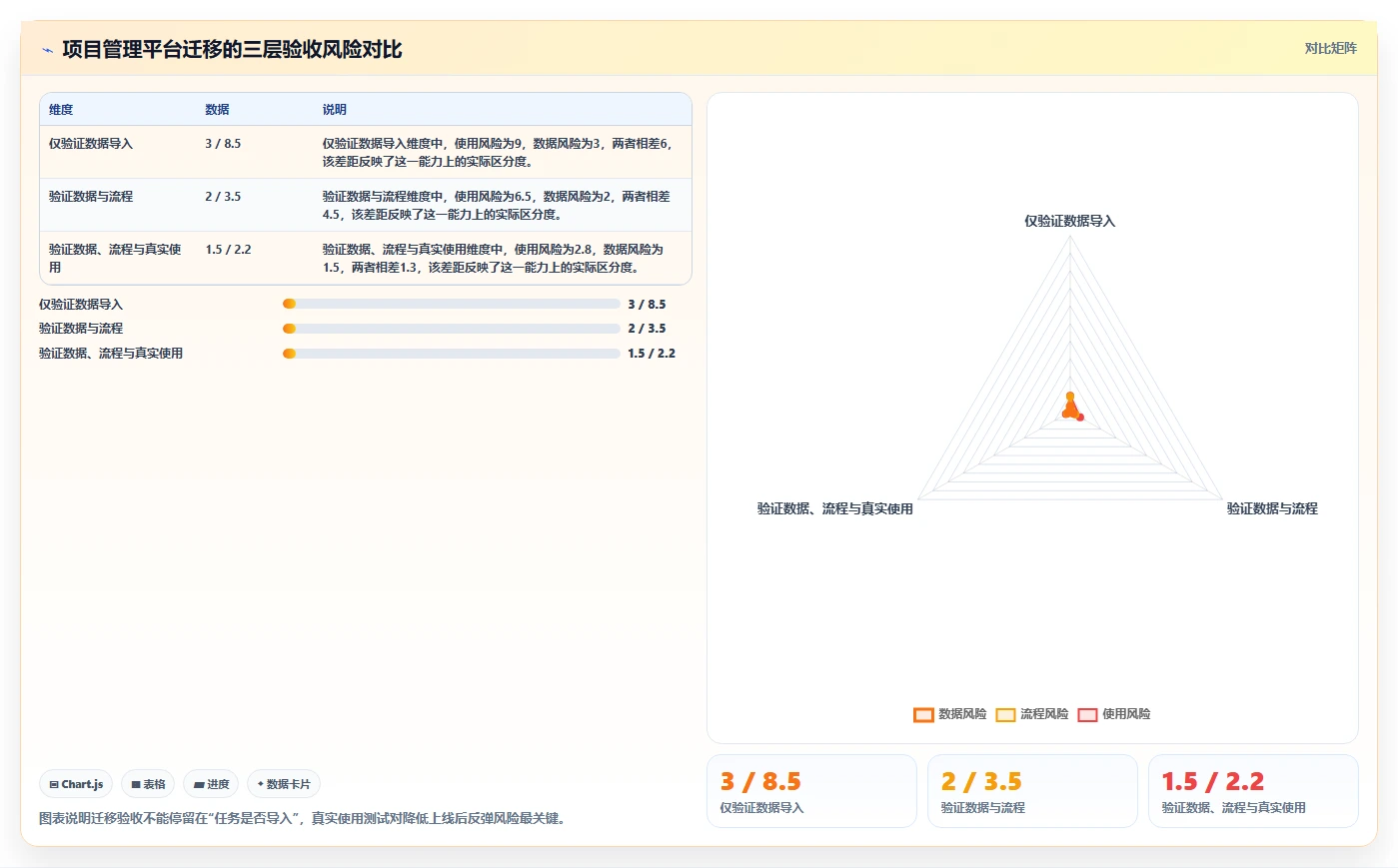Toggle the 流程风险 legend item
Screen dimensions: 1398x868
coord(1032,714)
